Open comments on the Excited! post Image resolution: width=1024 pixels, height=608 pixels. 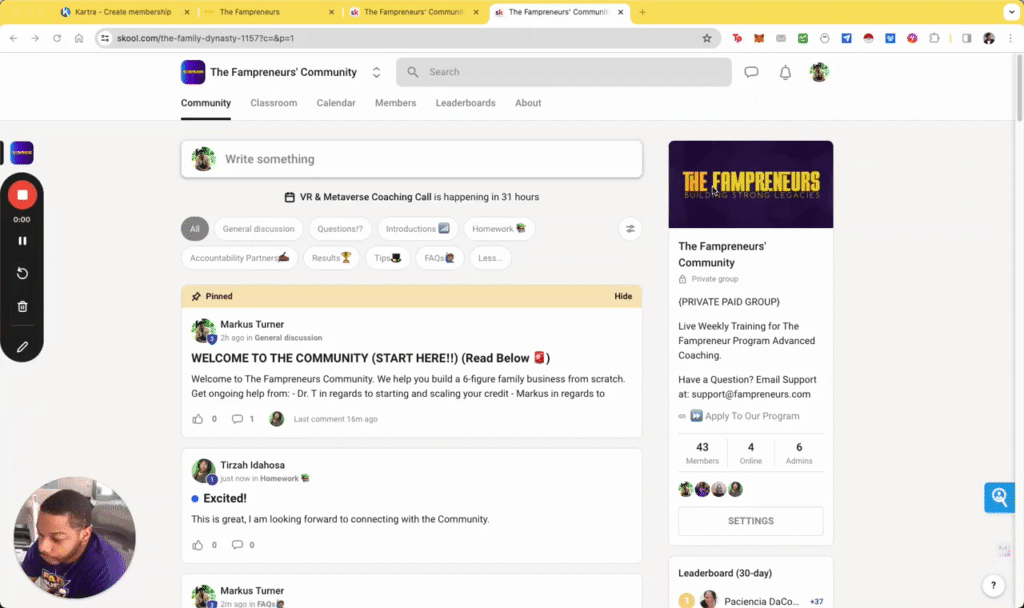[x=237, y=545]
